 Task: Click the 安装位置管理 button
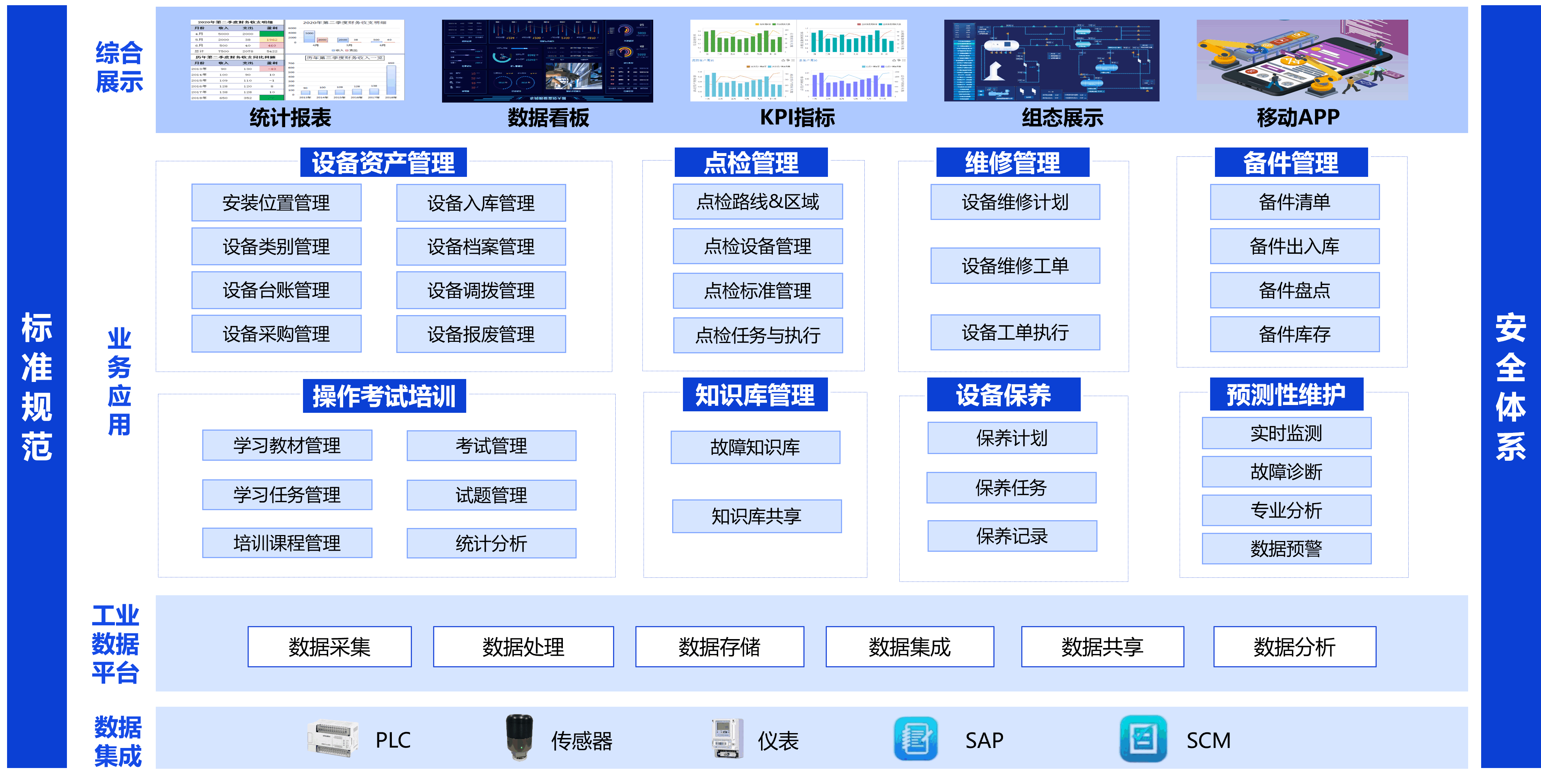point(276,203)
